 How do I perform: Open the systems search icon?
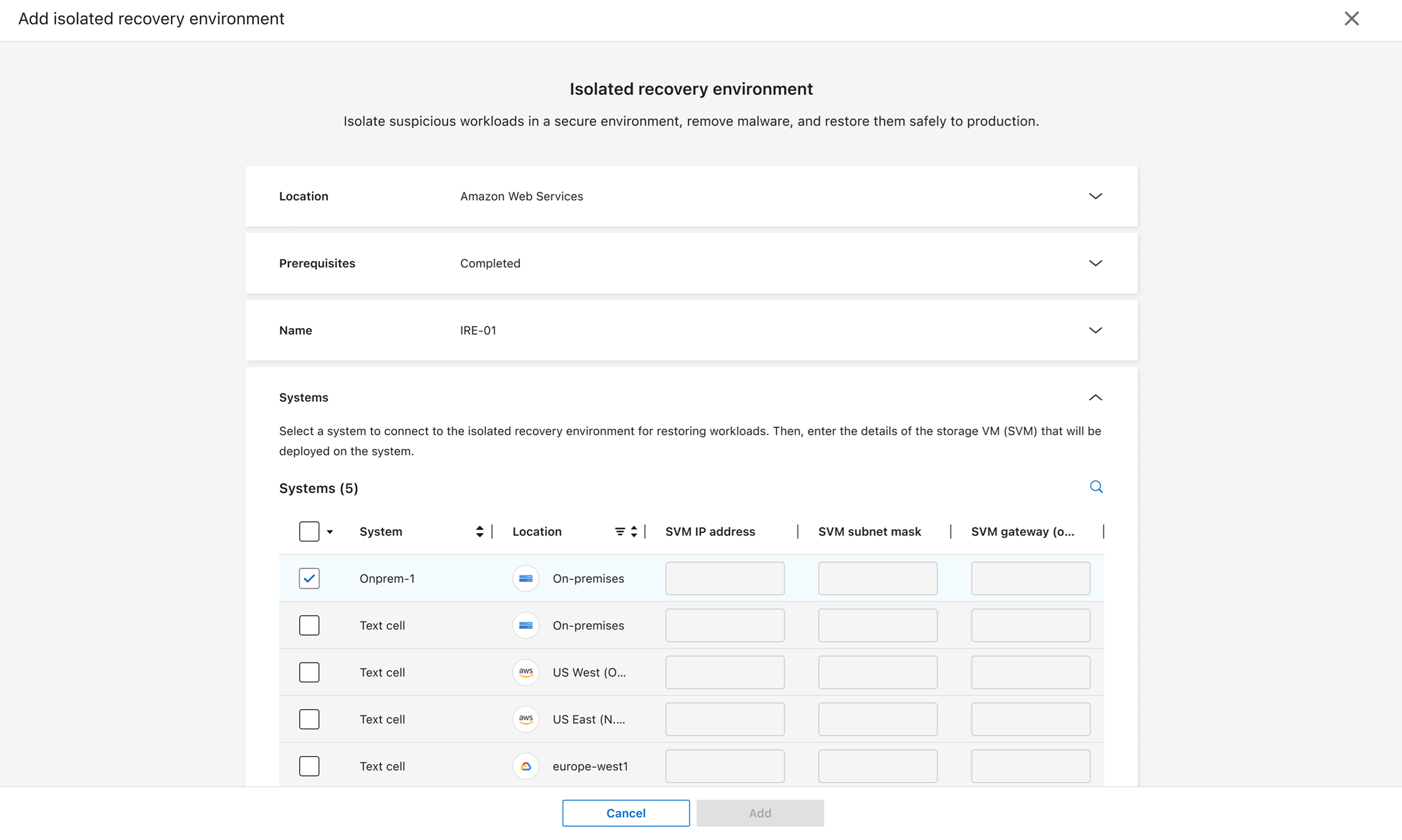pyautogui.click(x=1096, y=486)
